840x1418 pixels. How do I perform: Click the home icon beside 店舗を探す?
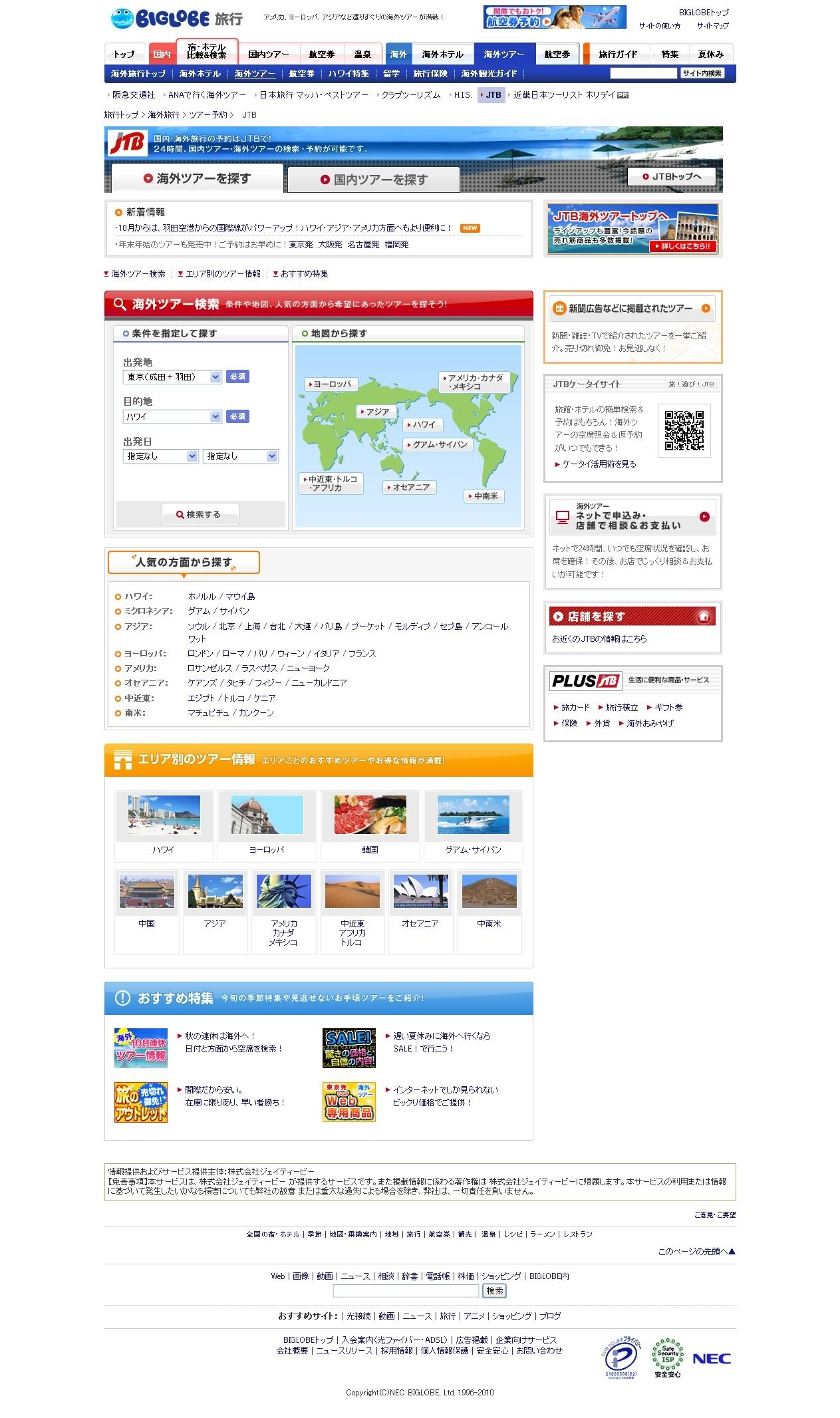coord(704,616)
